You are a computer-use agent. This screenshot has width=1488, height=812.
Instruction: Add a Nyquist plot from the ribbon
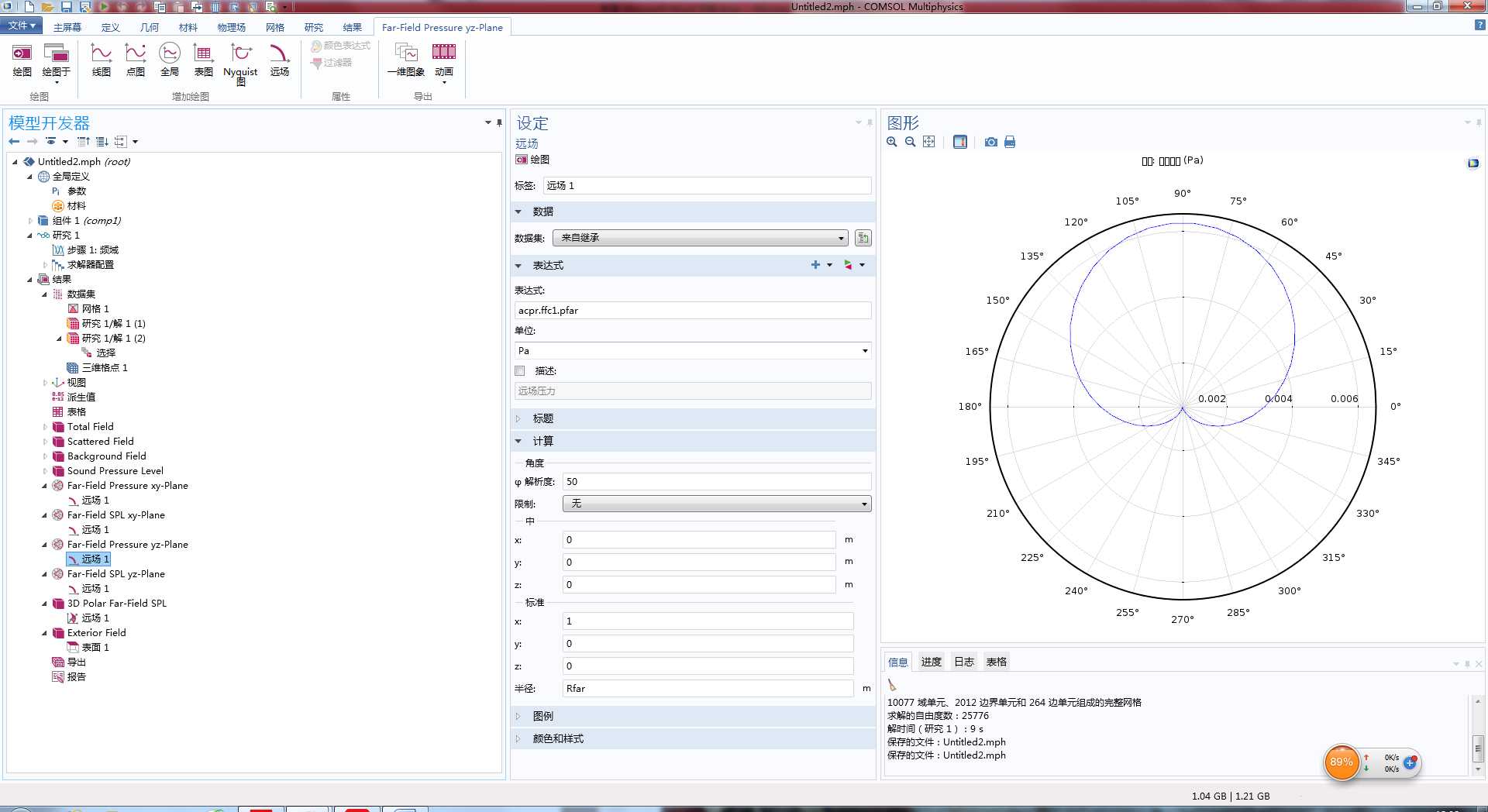click(240, 64)
